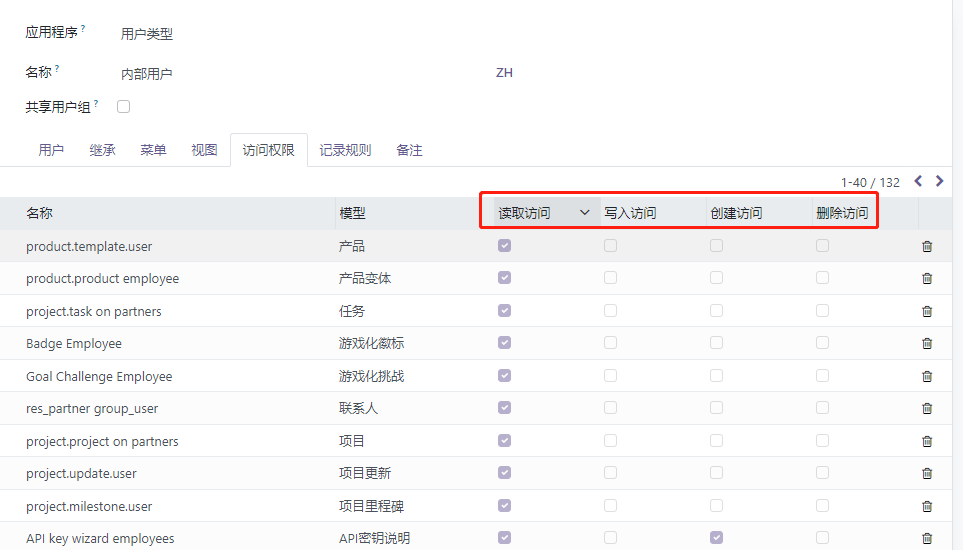Sort by the 模型 column header
The height and width of the screenshot is (550, 963).
353,213
